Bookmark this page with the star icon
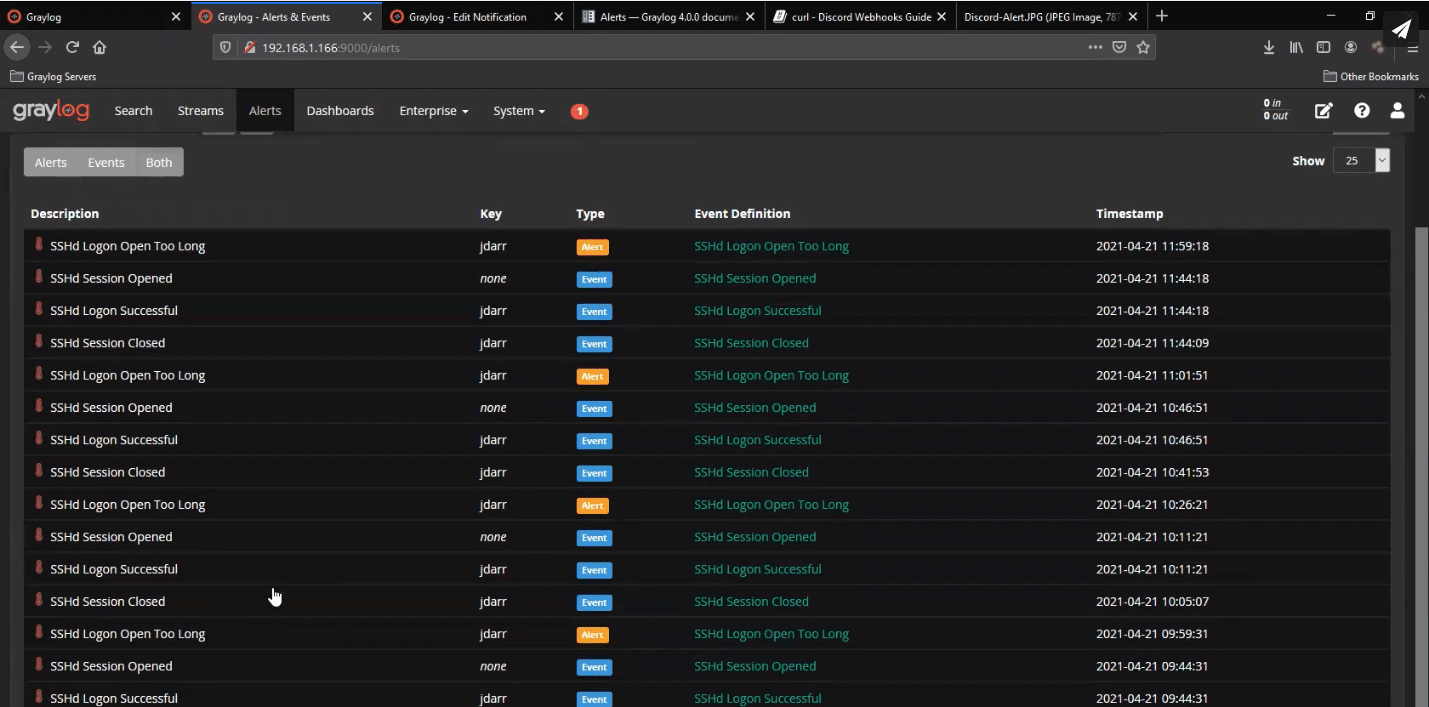 (x=1143, y=47)
